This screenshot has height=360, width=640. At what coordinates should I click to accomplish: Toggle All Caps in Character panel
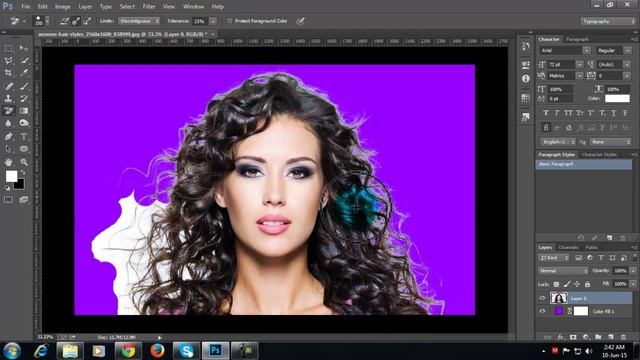(x=568, y=113)
